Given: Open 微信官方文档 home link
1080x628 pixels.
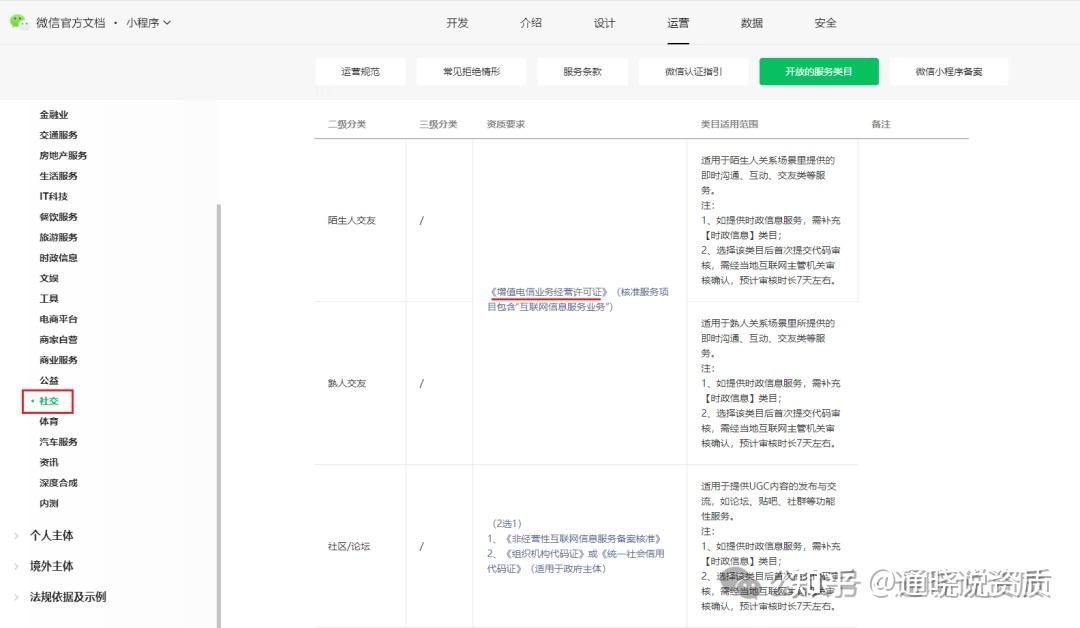Looking at the screenshot, I should click(70, 23).
